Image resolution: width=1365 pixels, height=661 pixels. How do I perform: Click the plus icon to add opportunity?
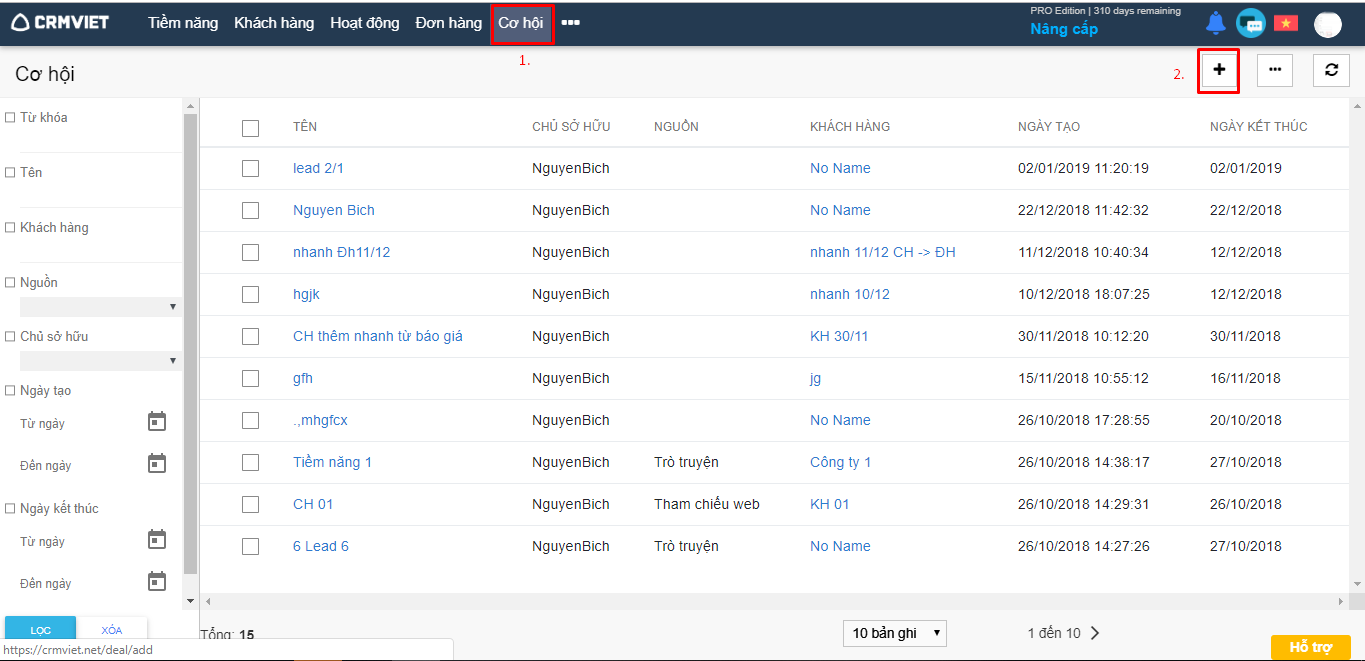pos(1218,70)
